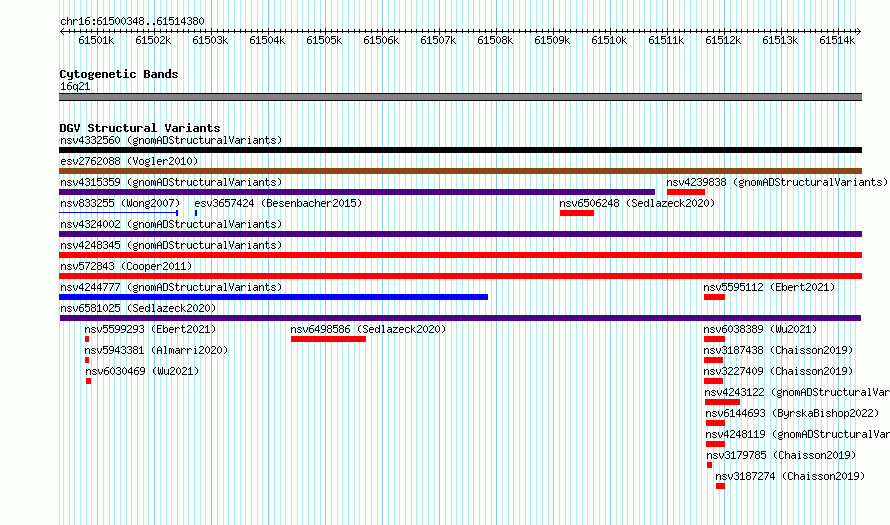Click 61507k on the ruler
The width and height of the screenshot is (890, 525).
pos(438,40)
